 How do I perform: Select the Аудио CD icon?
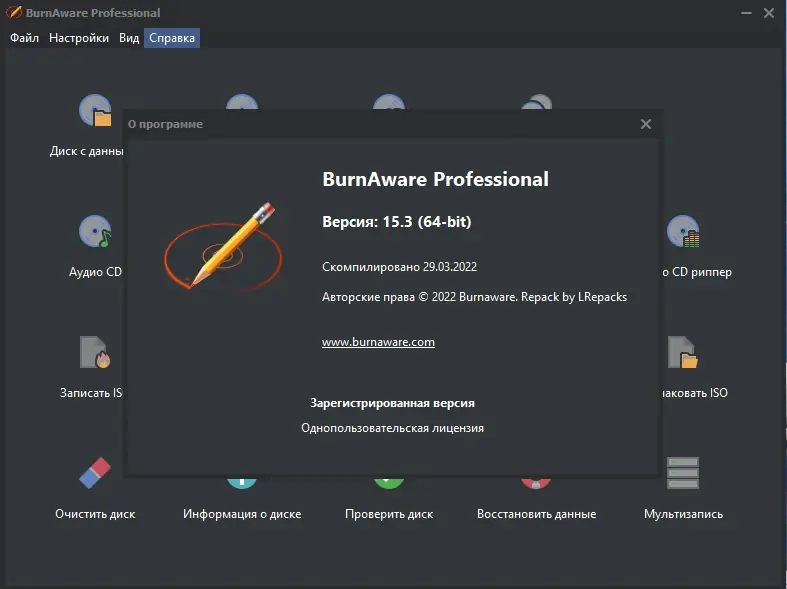[x=95, y=231]
